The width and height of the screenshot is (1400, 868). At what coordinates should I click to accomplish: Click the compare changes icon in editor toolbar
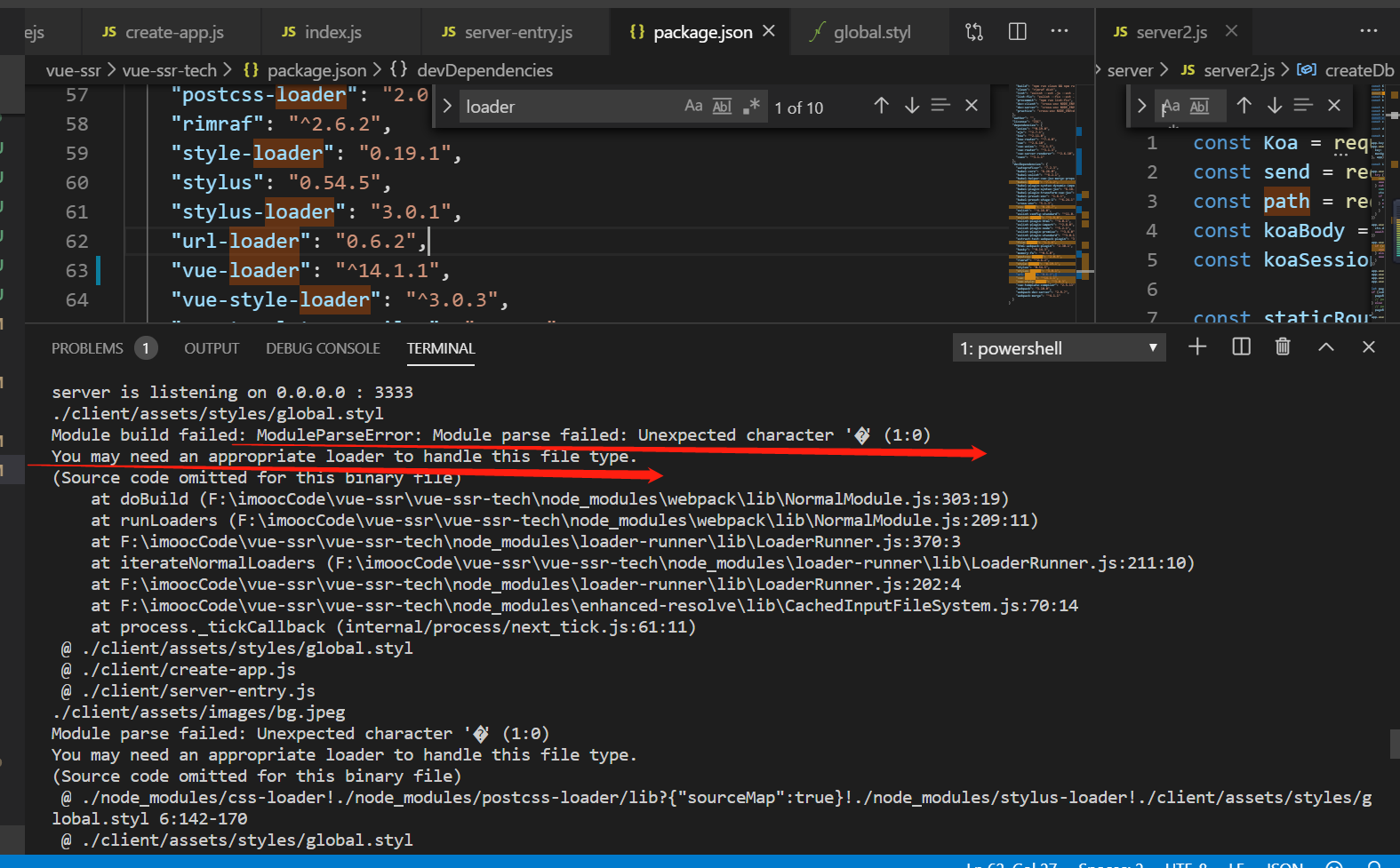click(x=974, y=32)
